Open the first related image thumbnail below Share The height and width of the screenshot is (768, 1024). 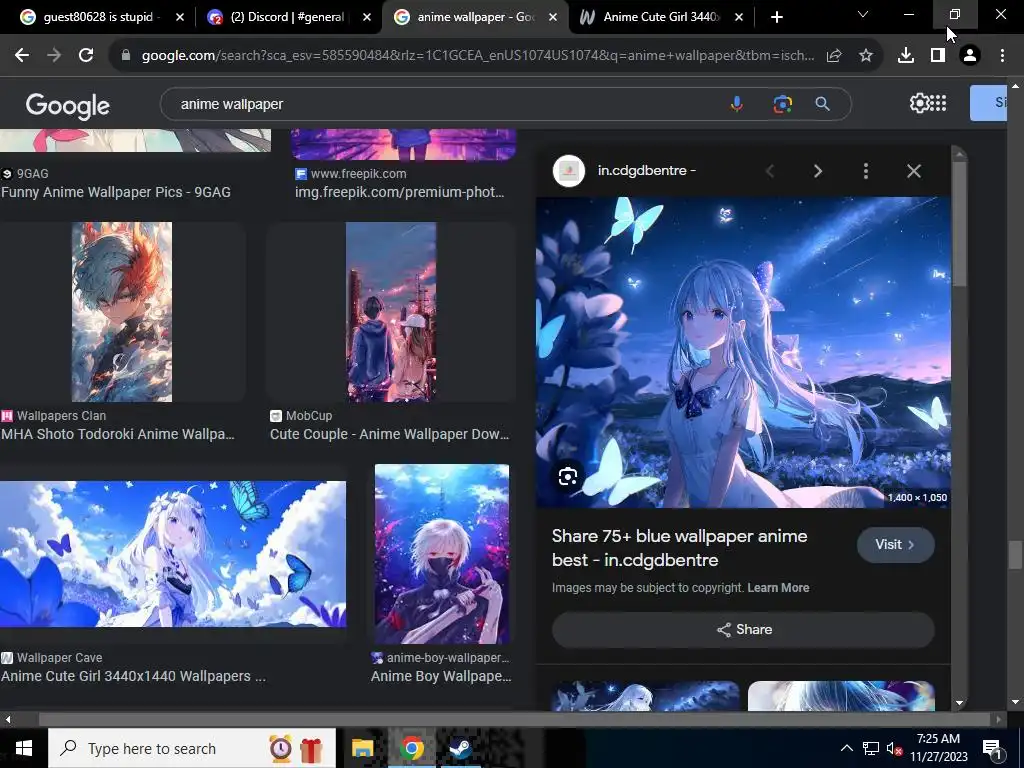coord(645,696)
